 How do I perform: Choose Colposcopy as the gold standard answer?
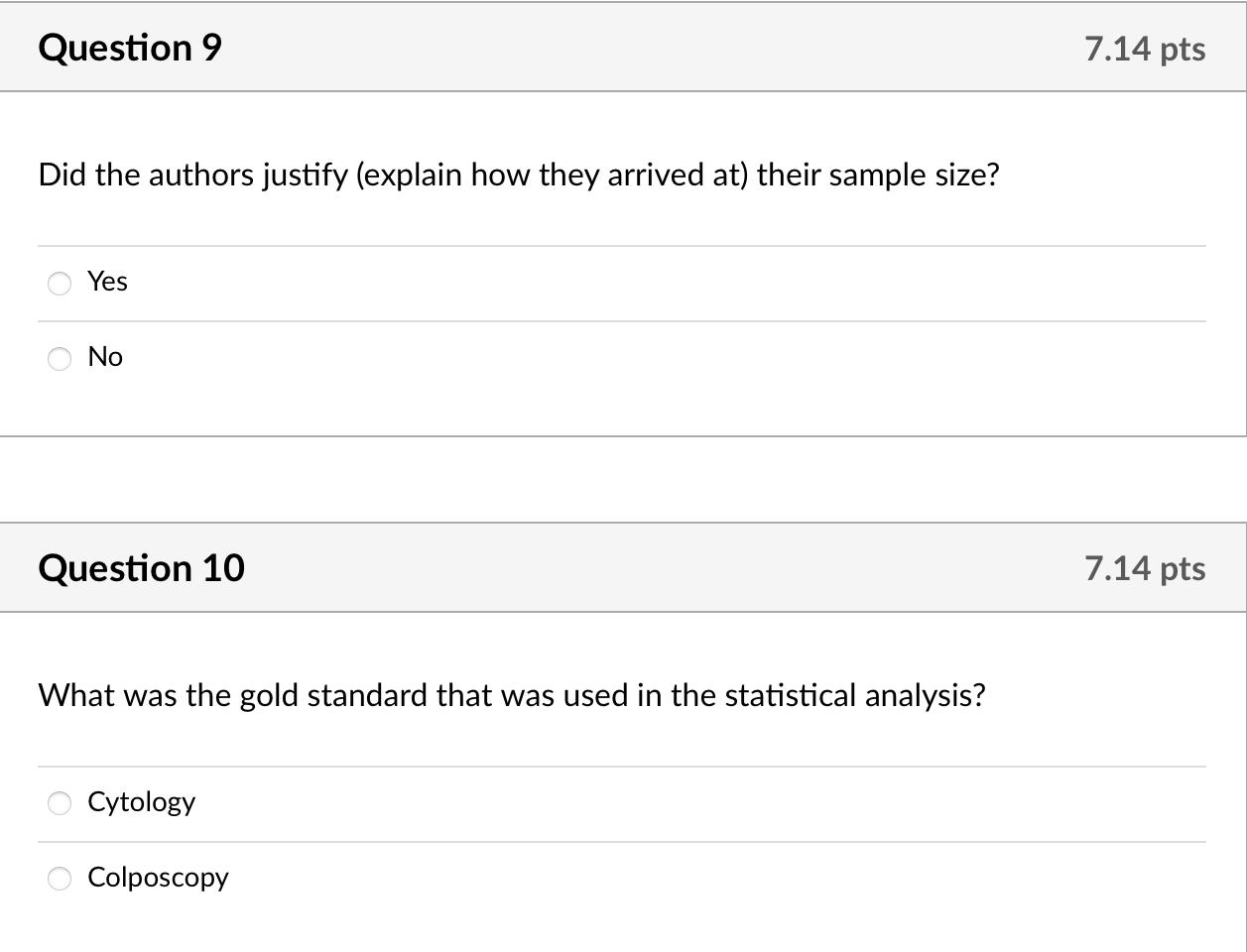(59, 879)
